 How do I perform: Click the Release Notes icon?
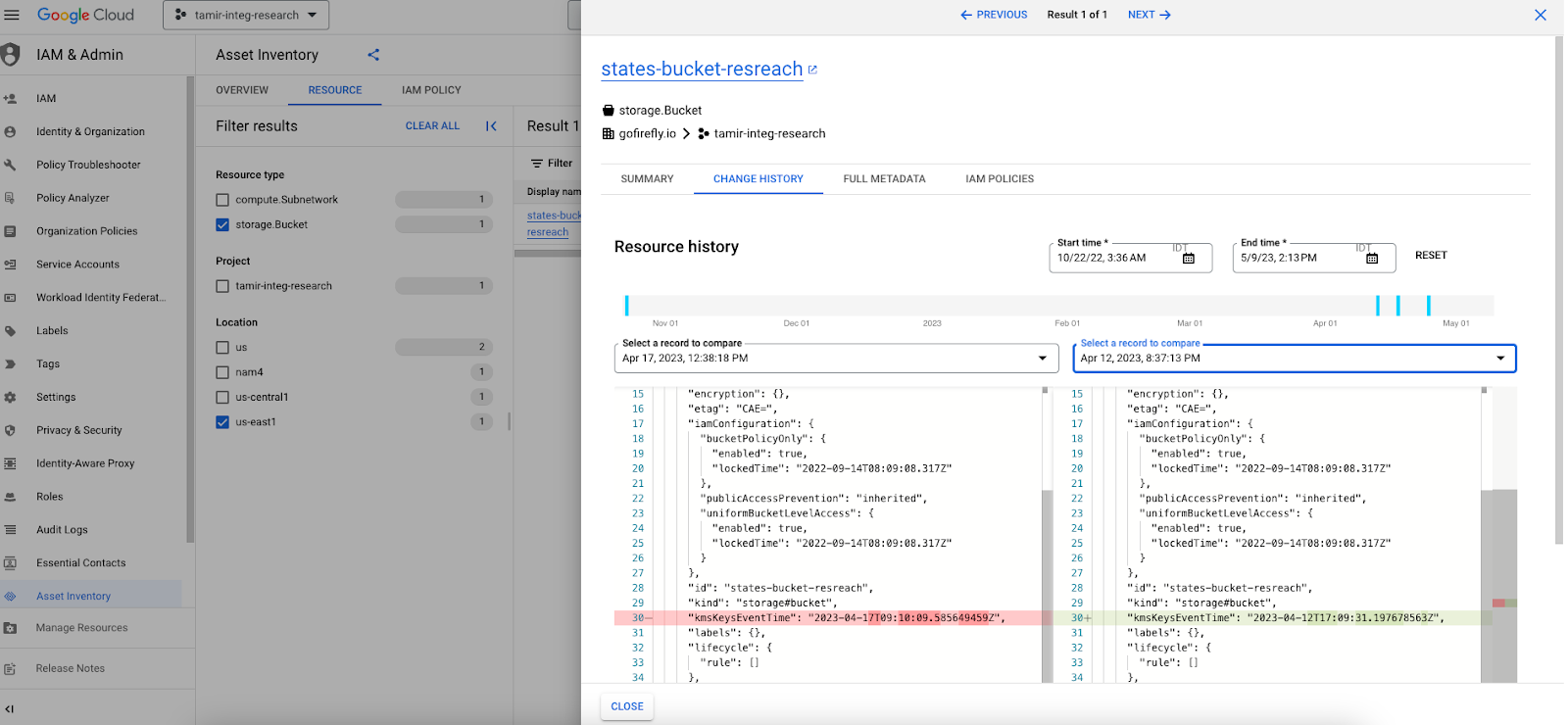(10, 668)
